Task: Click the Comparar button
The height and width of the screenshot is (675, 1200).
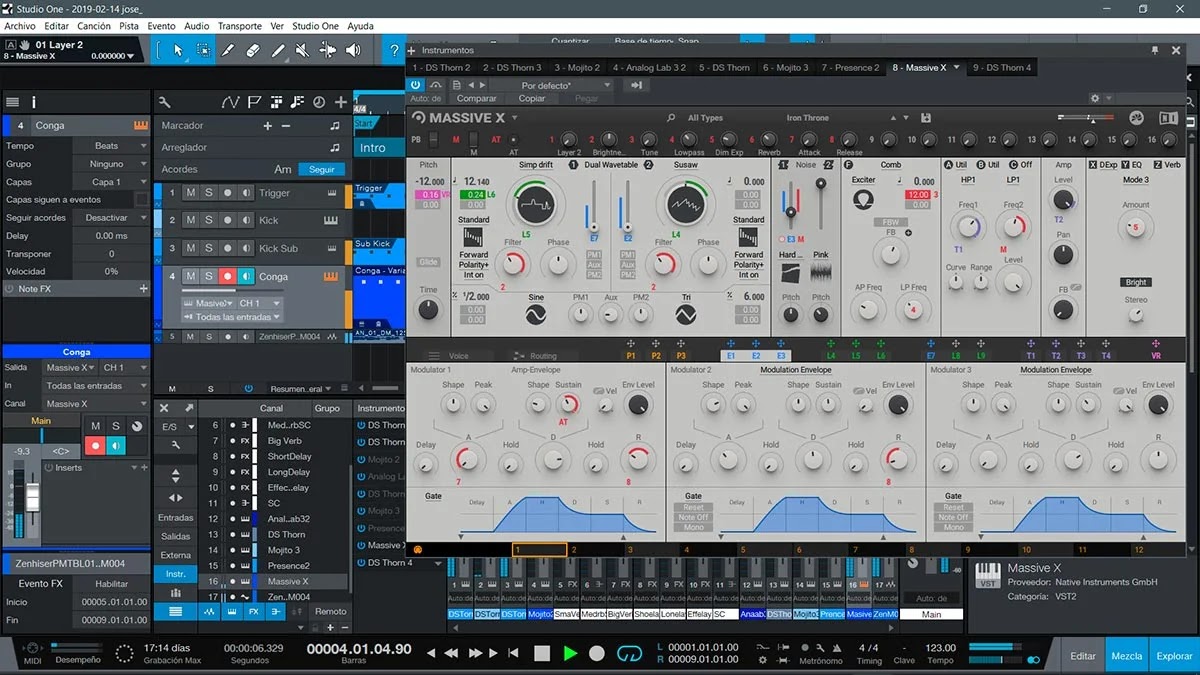Action: pyautogui.click(x=477, y=99)
